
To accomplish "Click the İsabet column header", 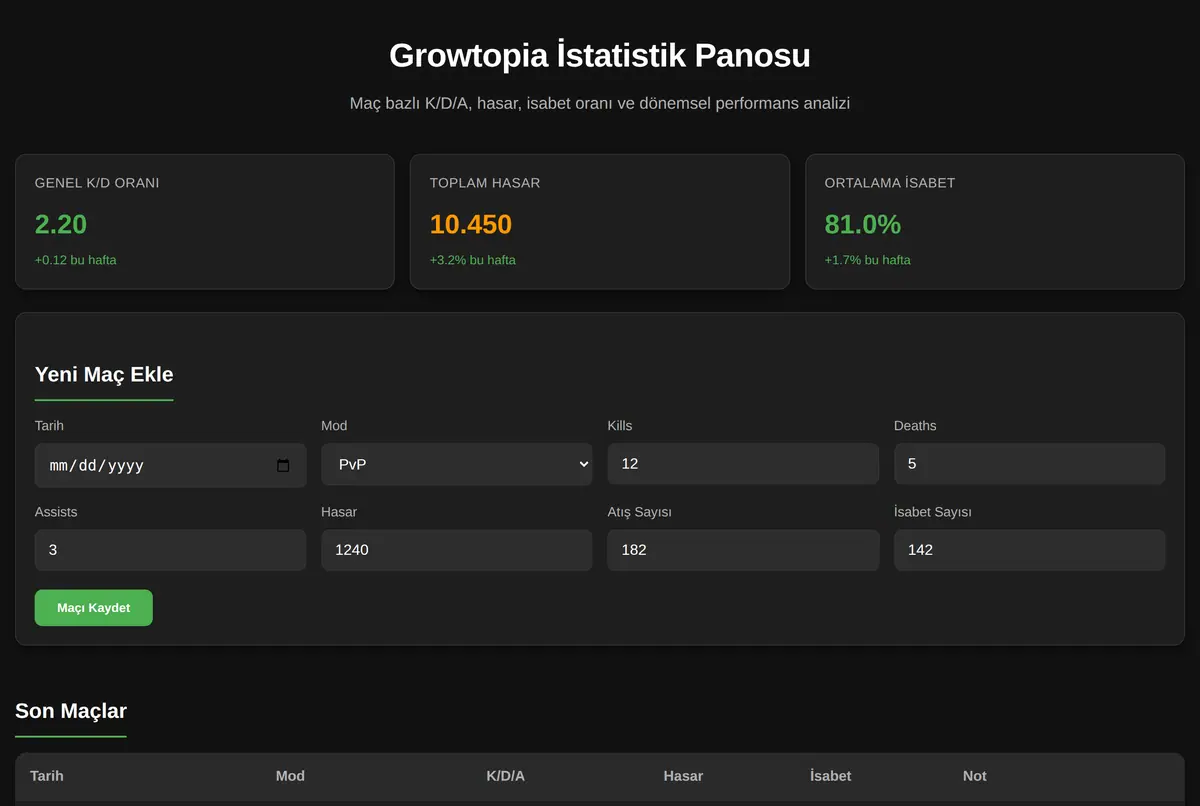I will click(x=831, y=776).
